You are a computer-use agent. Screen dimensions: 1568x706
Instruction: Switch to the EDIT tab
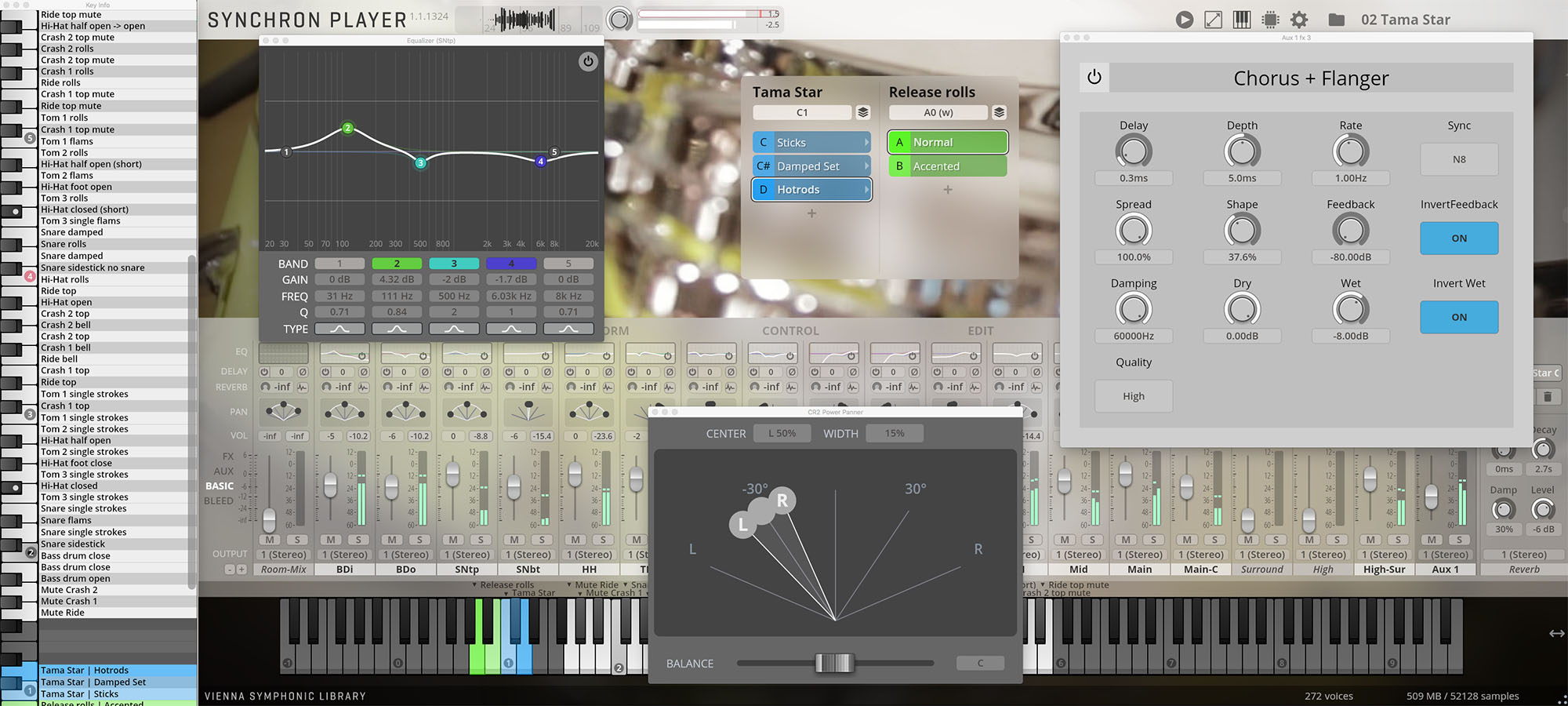[x=980, y=331]
